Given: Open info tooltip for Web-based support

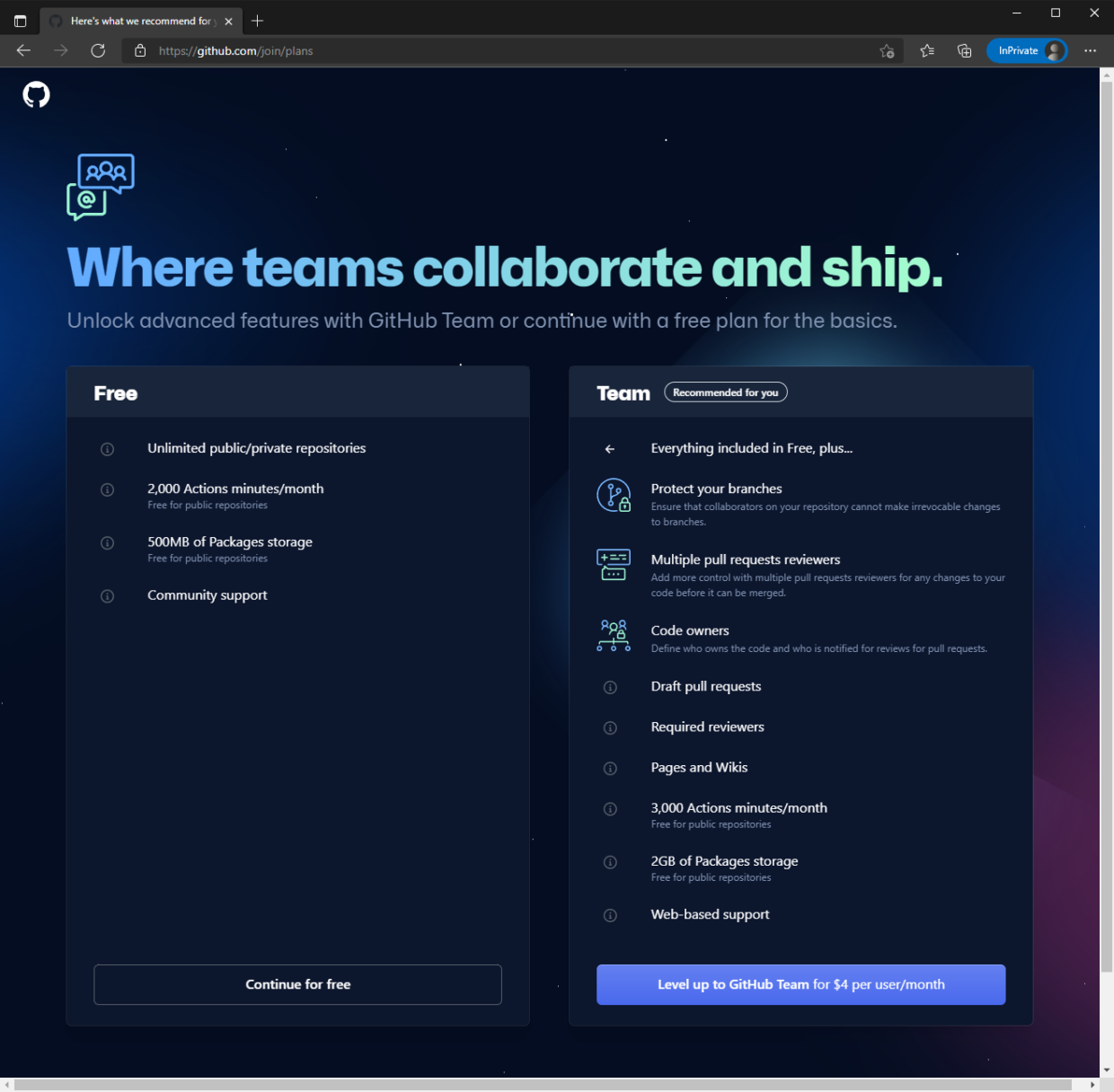Looking at the screenshot, I should pyautogui.click(x=610, y=915).
